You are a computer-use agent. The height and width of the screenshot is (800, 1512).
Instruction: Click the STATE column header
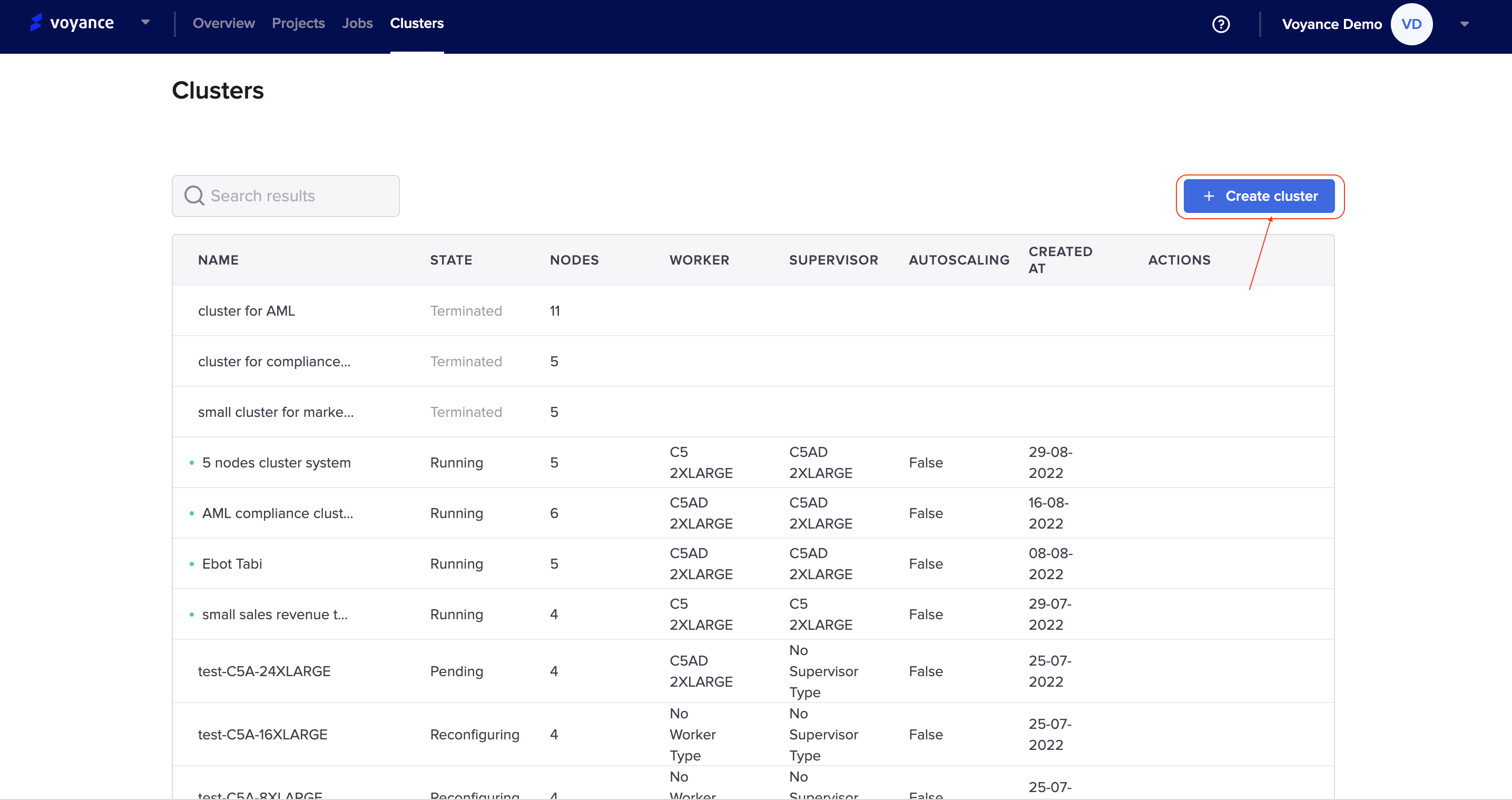(451, 260)
